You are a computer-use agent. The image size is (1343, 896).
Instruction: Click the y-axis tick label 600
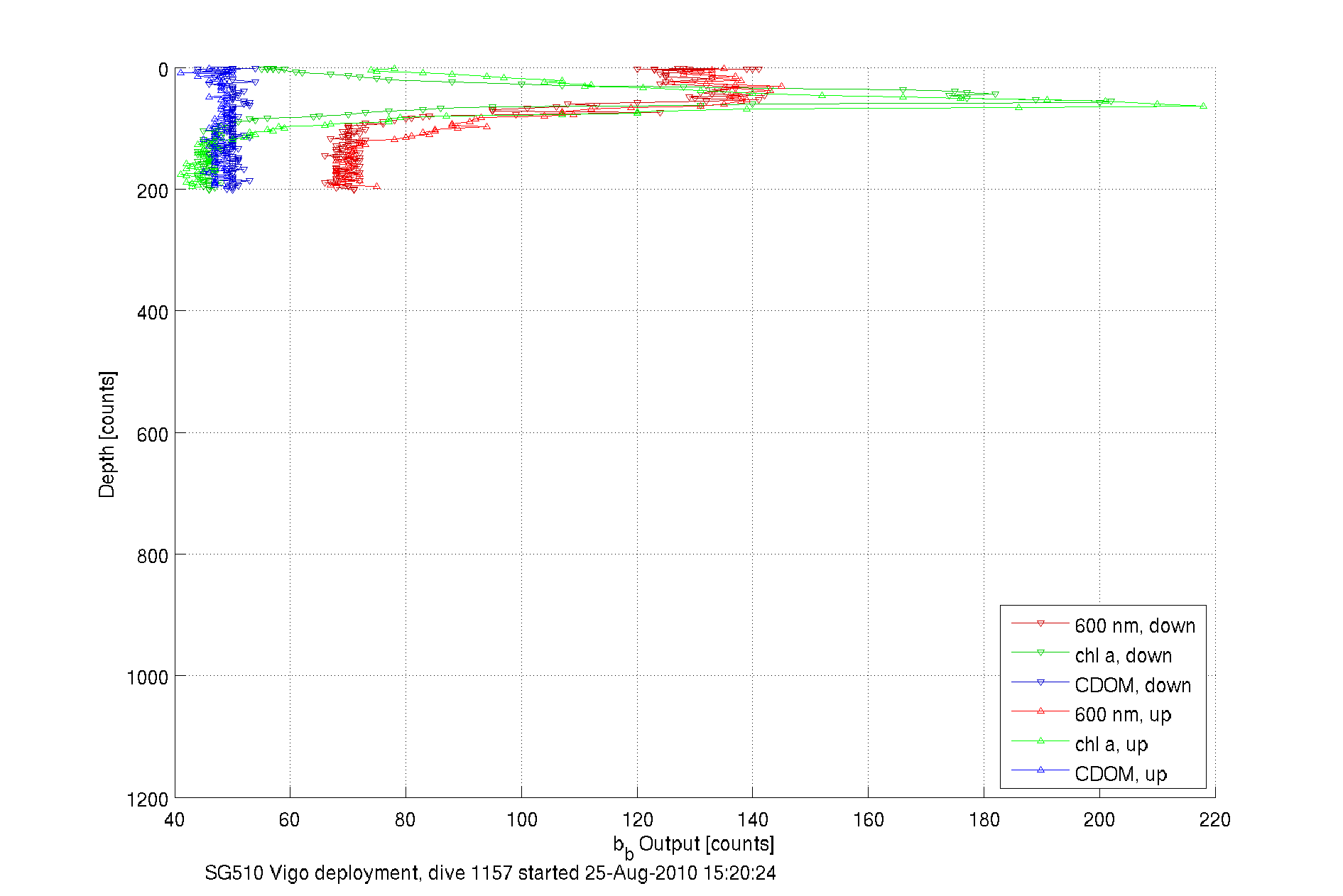pyautogui.click(x=152, y=435)
